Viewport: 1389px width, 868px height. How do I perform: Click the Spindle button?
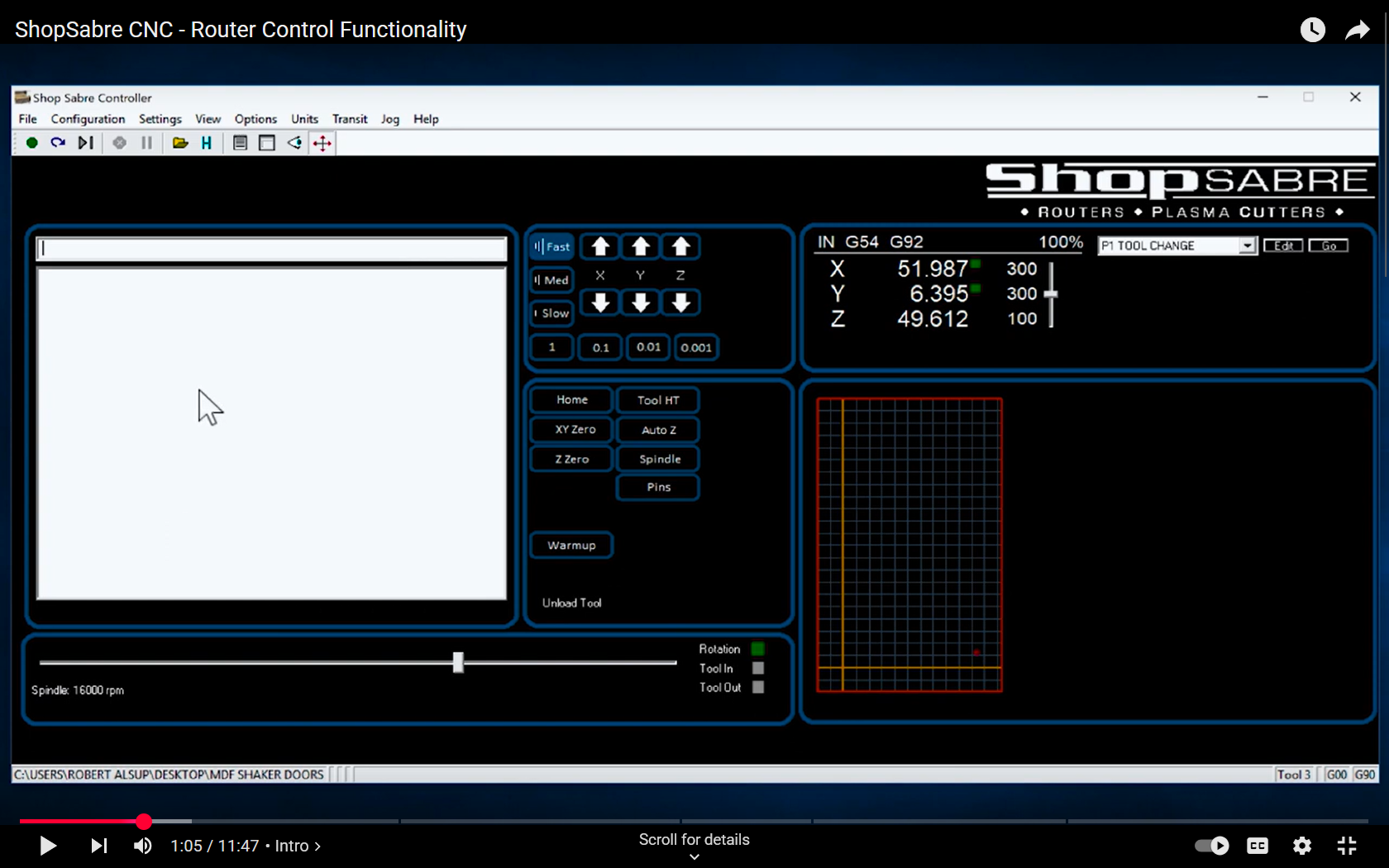click(658, 459)
